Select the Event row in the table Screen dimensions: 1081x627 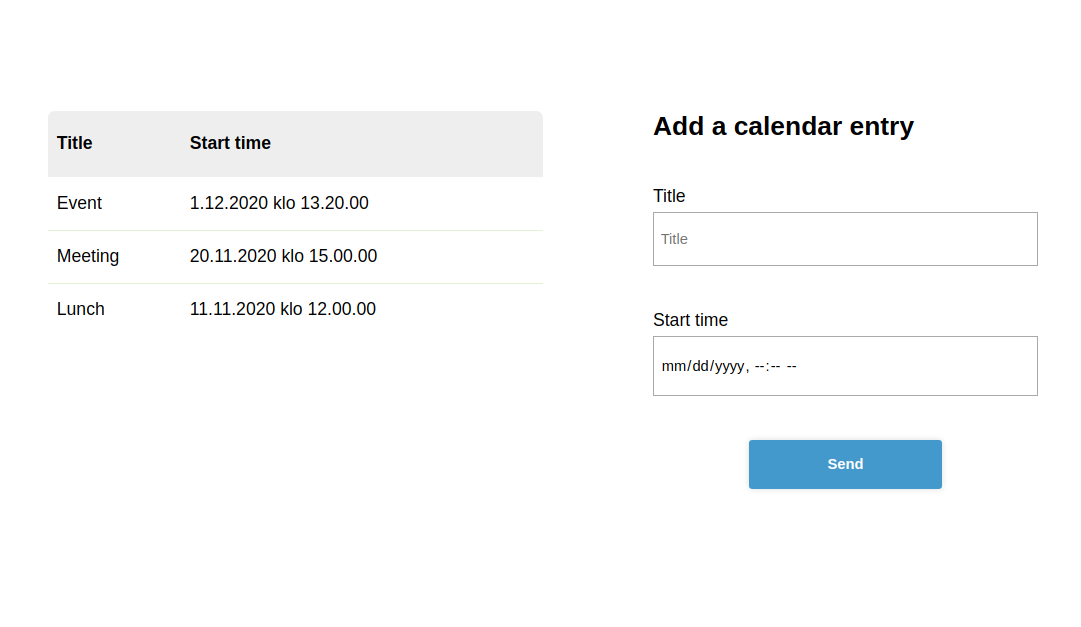79,203
